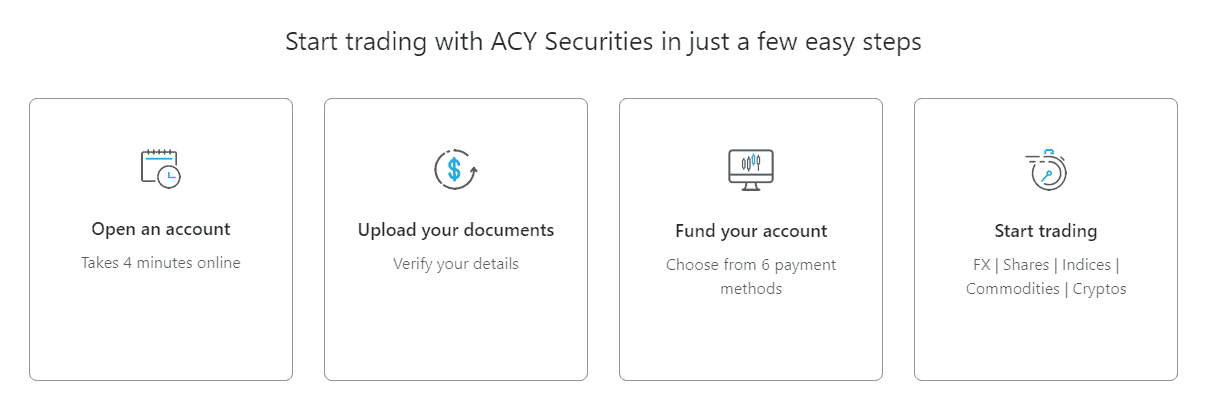
Task: Click empty area of Fund account card
Action: pos(751,340)
